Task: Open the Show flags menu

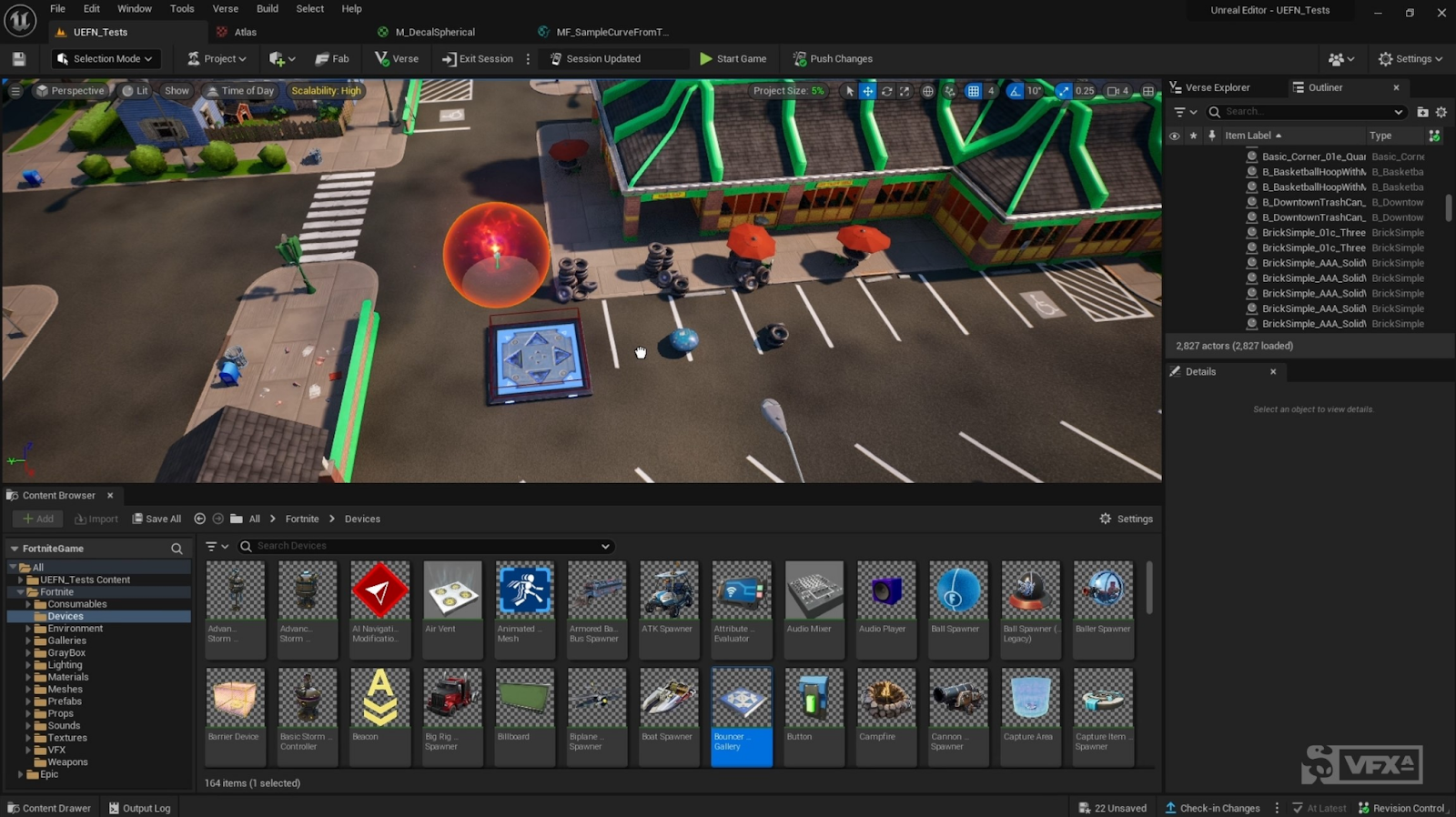Action: (x=177, y=91)
